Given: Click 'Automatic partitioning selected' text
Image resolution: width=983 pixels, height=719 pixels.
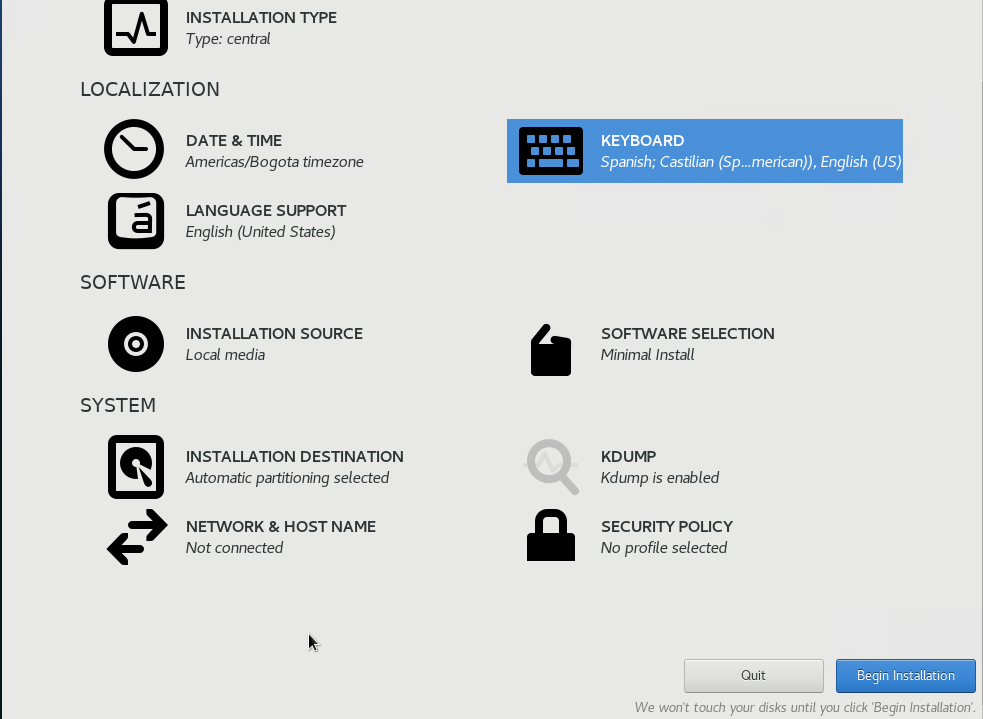Looking at the screenshot, I should 287,478.
